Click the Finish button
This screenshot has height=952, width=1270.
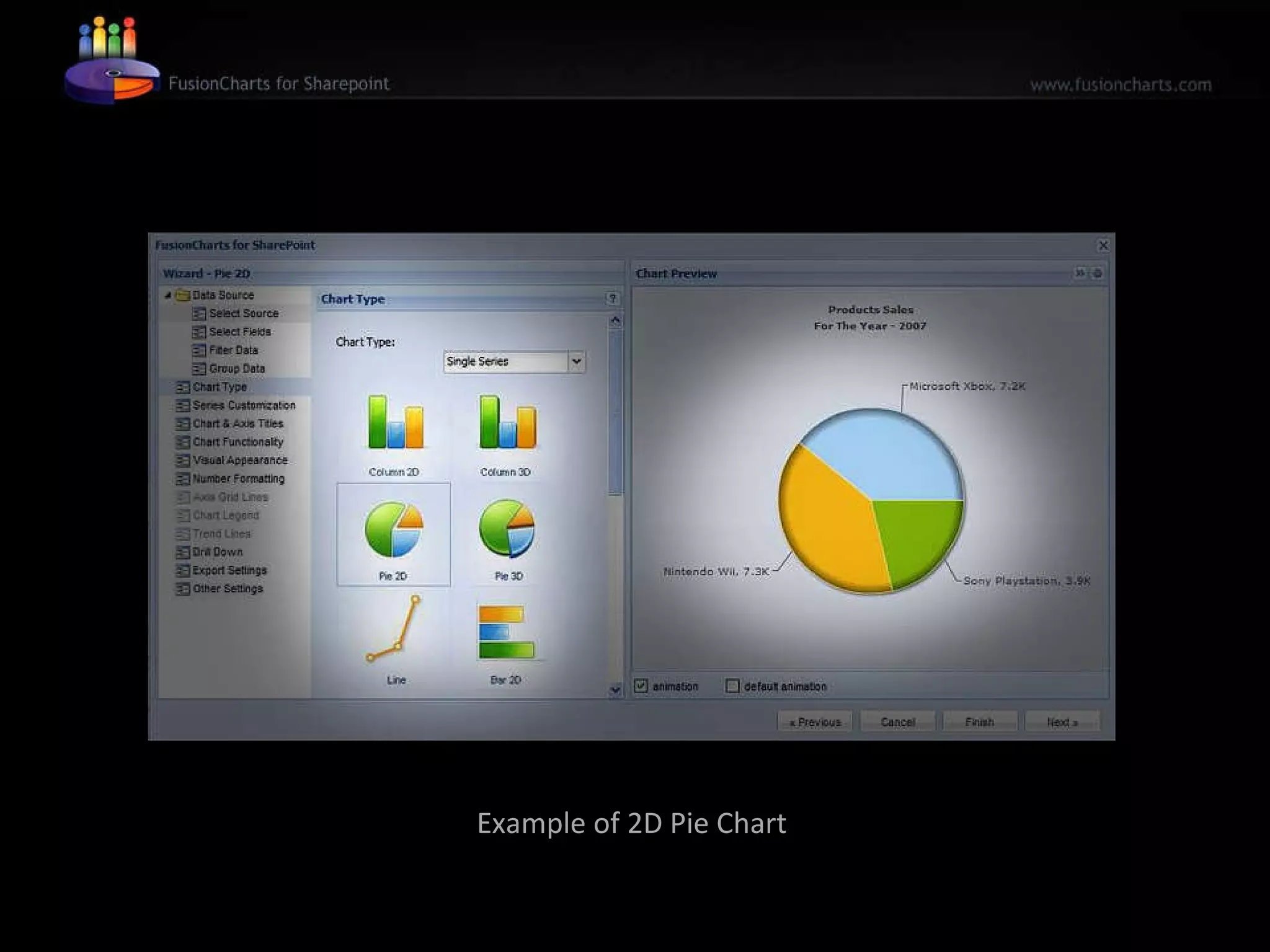[x=980, y=722]
